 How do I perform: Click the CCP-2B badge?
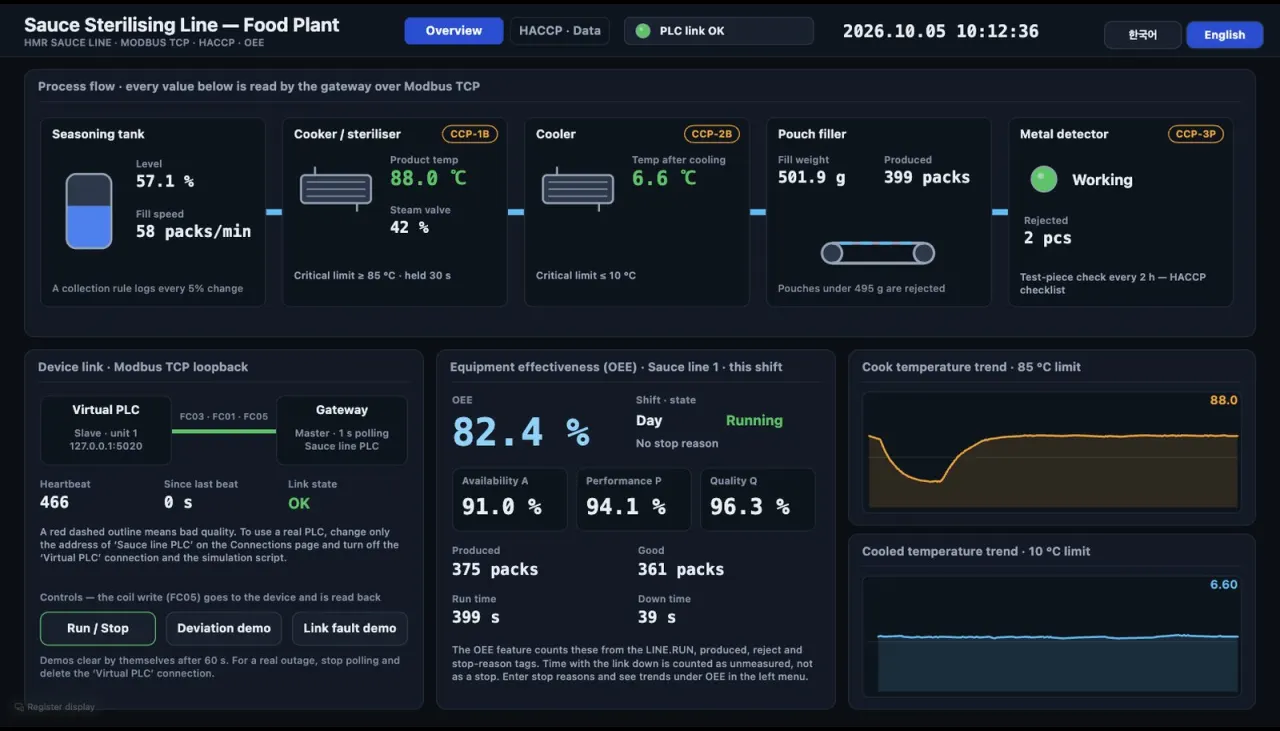712,134
